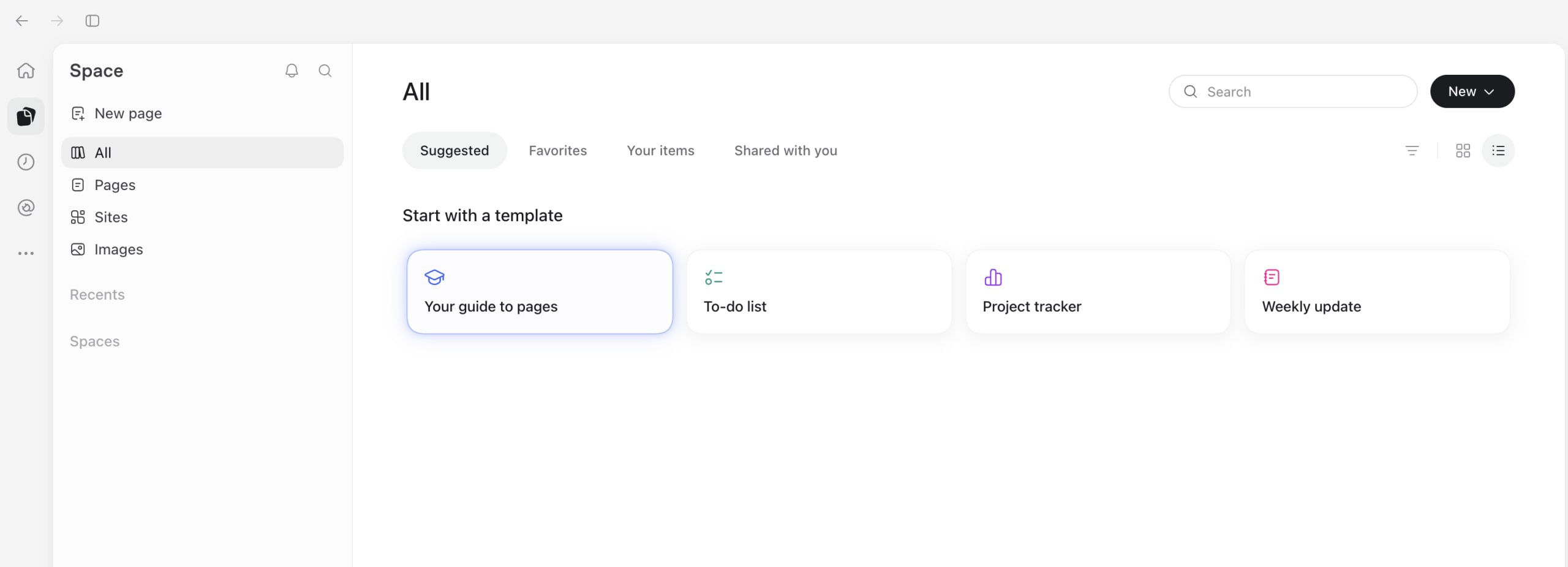Select the Space pages icon in left rail
Viewport: 1568px width, 567px height.
tap(26, 116)
